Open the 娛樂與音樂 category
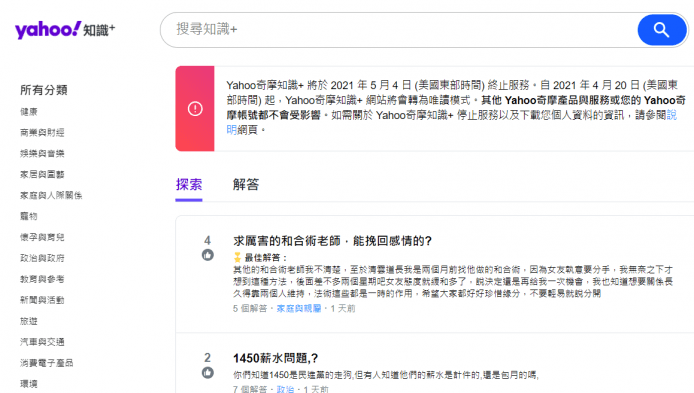The width and height of the screenshot is (694, 393). 42,154
